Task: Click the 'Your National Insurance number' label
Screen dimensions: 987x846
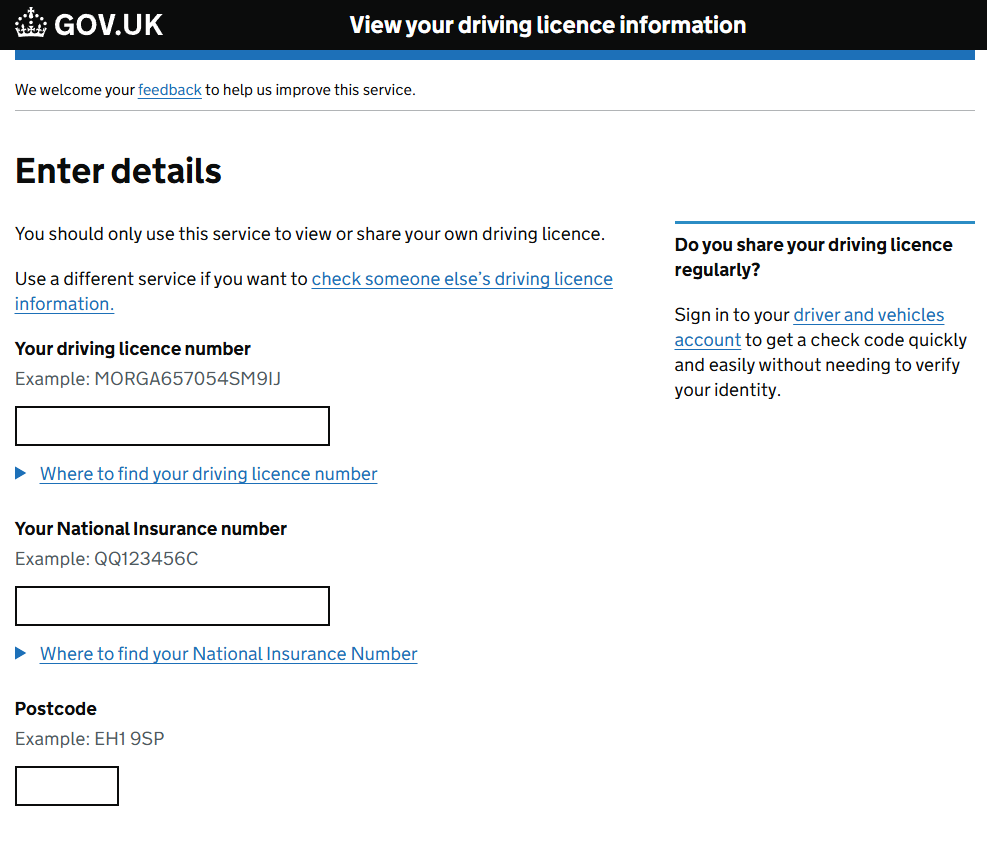Action: coord(151,529)
